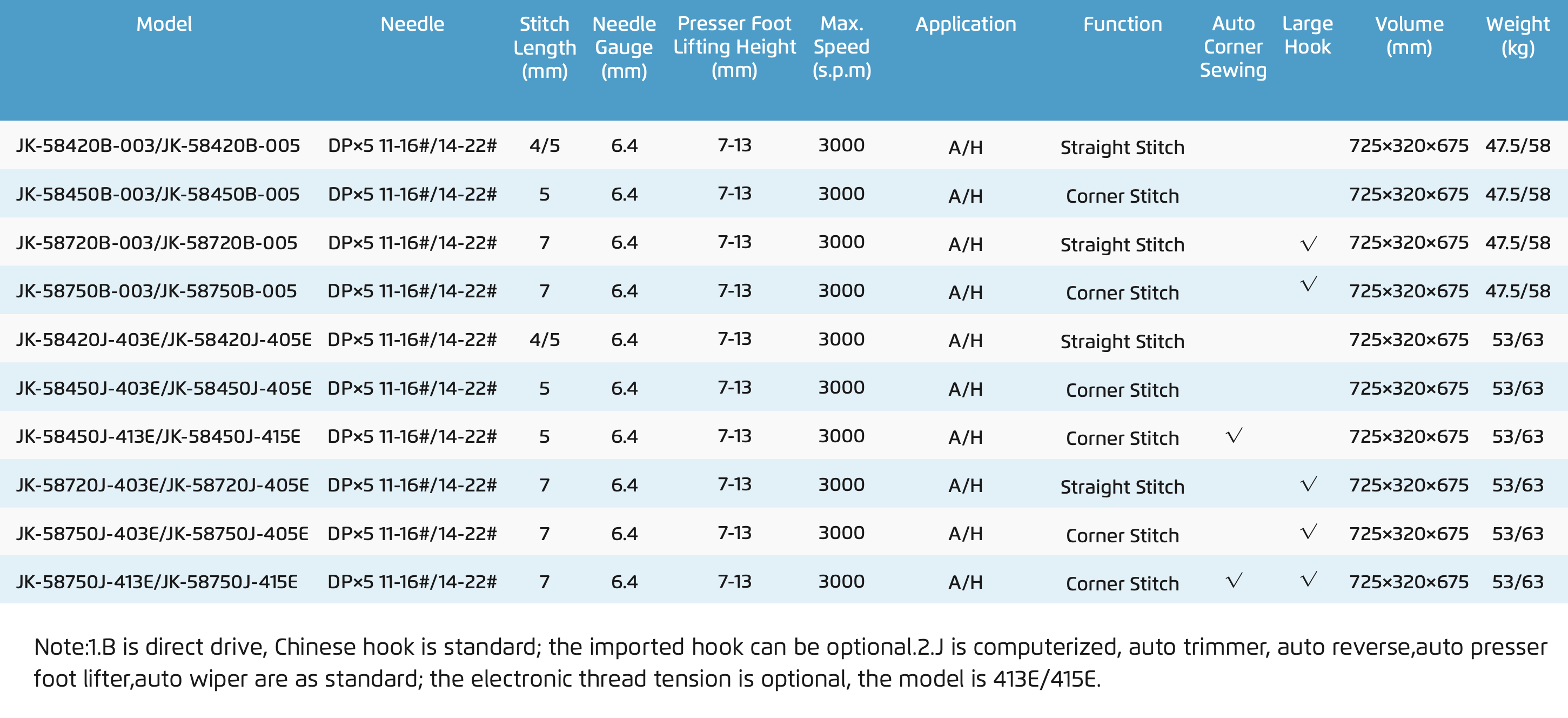Click the Auto Corner Sewing checkmark for JK-58750J-413E
Image resolution: width=1568 pixels, height=718 pixels.
click(1234, 580)
